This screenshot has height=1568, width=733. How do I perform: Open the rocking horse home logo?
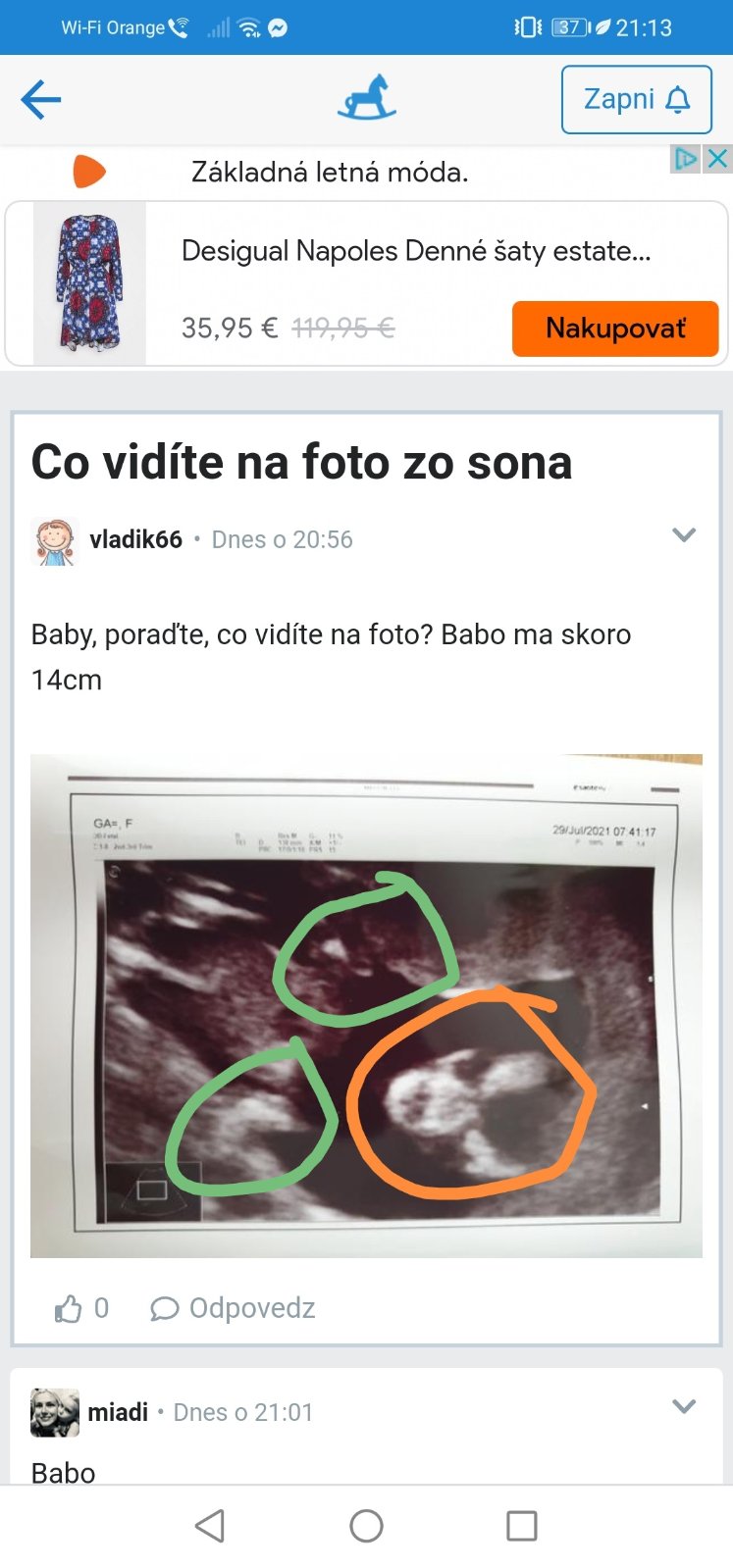coord(366,97)
